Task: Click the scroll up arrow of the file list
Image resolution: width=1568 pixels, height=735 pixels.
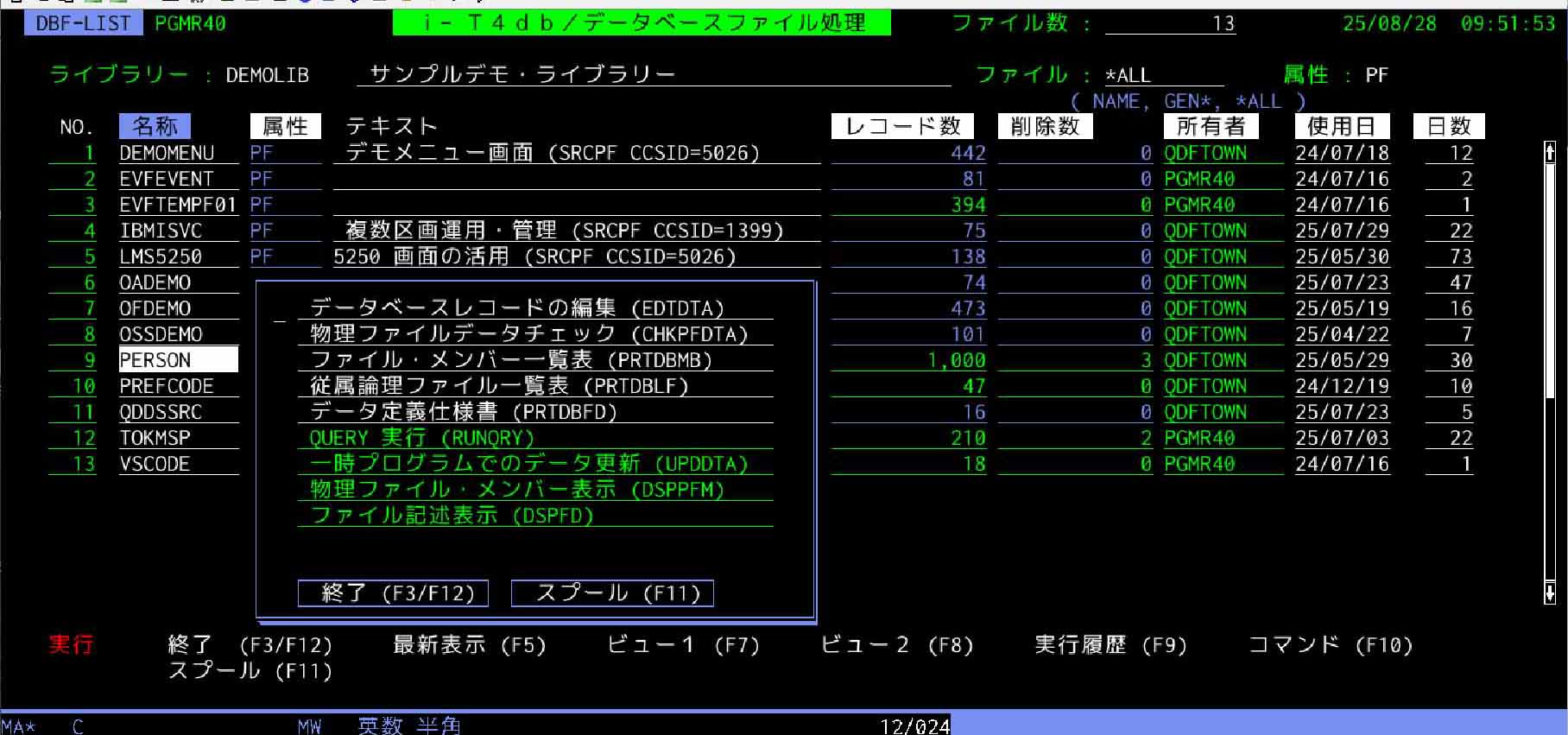Action: [x=1550, y=152]
